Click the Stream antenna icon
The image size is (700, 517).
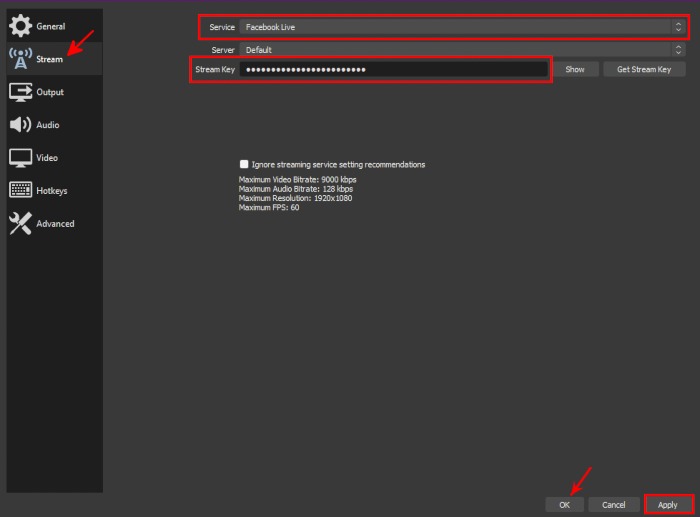coord(20,59)
